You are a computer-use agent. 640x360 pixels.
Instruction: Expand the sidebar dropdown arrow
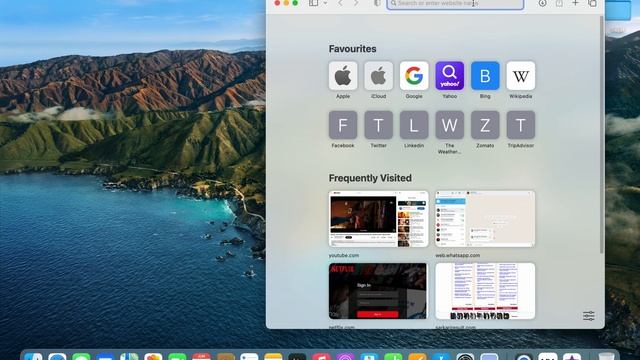click(x=325, y=3)
